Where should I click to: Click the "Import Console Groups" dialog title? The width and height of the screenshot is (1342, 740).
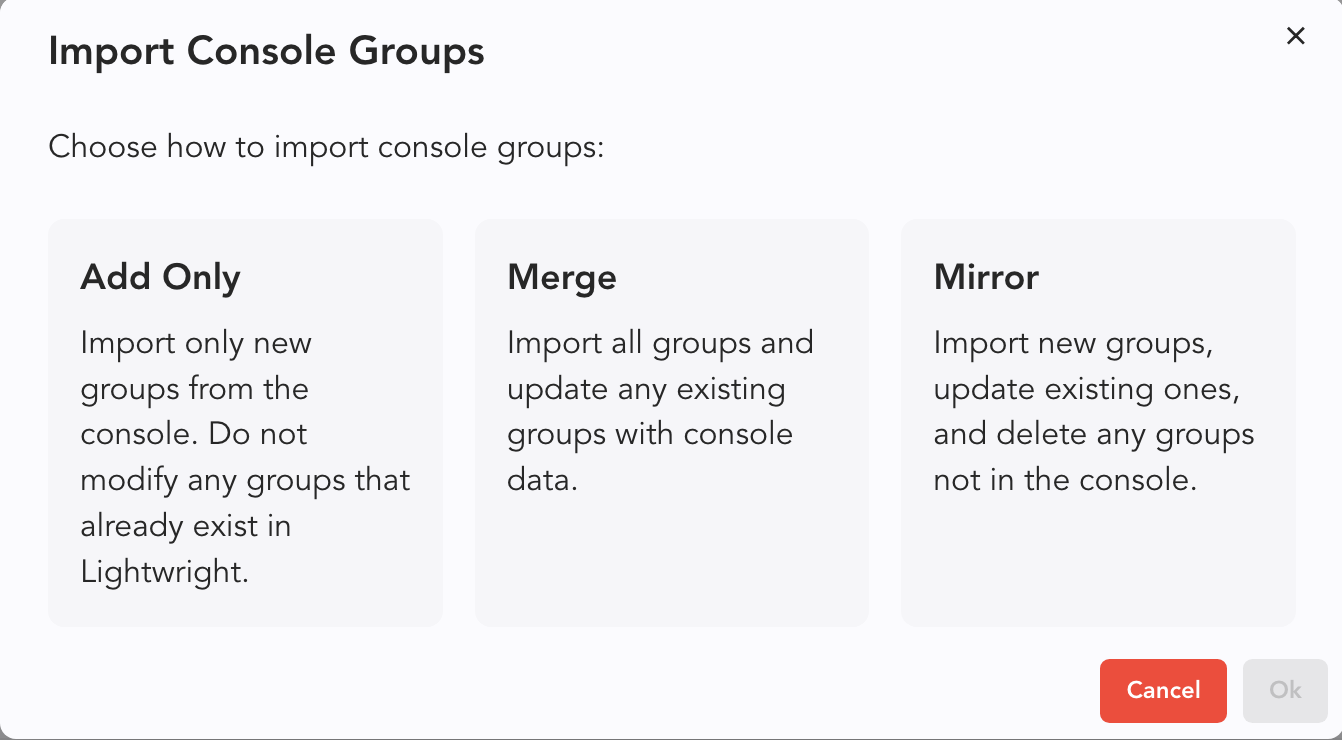point(266,52)
